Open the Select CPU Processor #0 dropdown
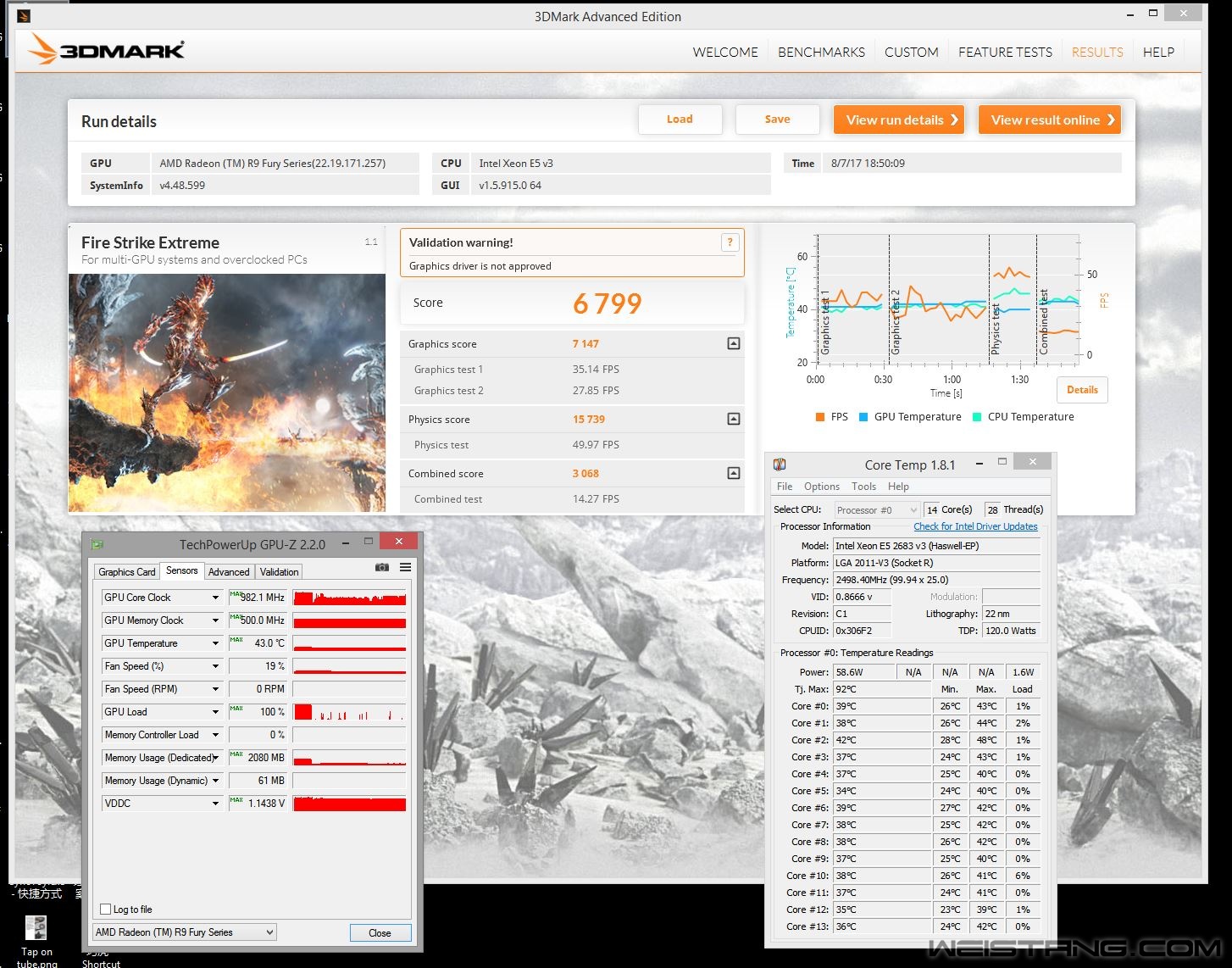This screenshot has width=1232, height=968. click(876, 509)
